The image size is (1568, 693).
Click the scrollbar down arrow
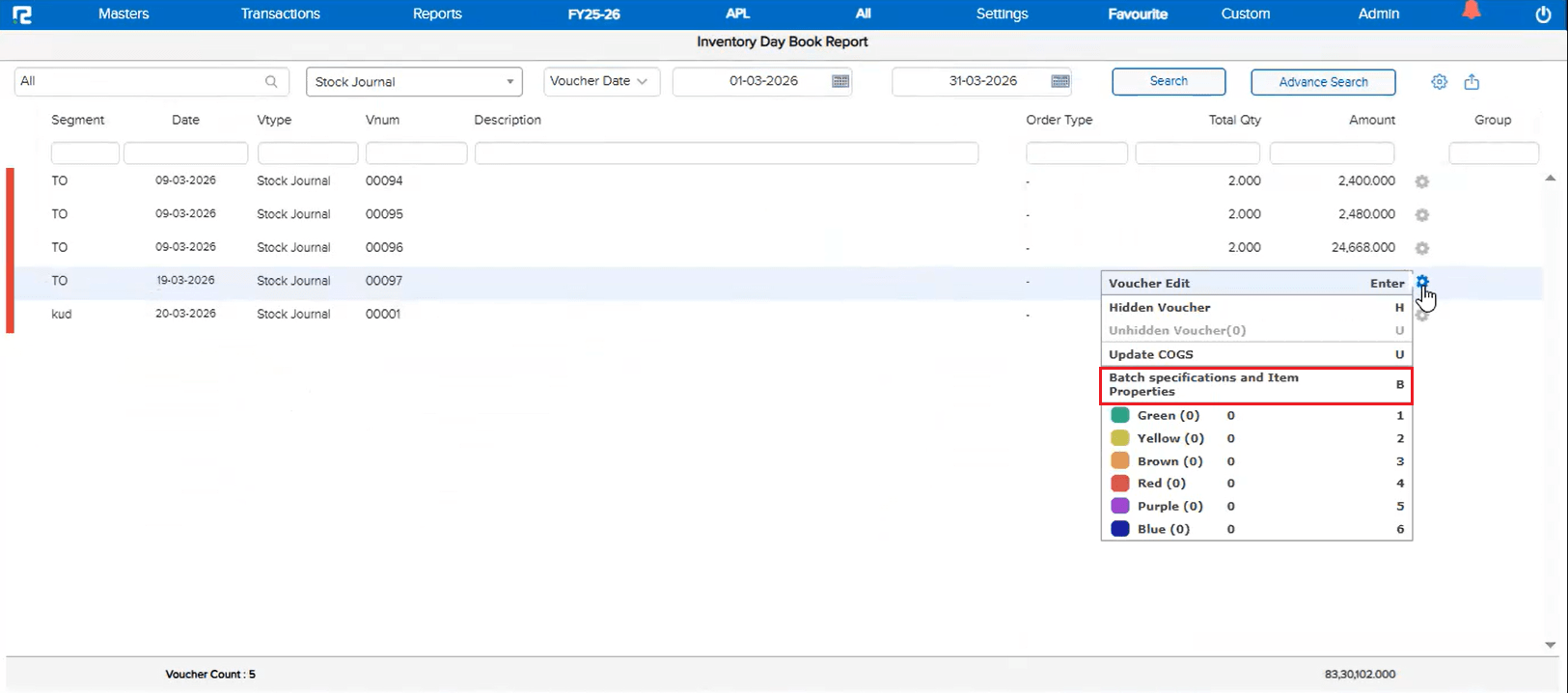[x=1551, y=645]
